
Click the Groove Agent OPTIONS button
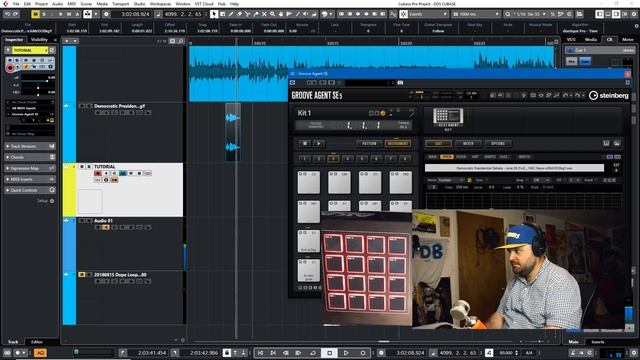click(498, 144)
